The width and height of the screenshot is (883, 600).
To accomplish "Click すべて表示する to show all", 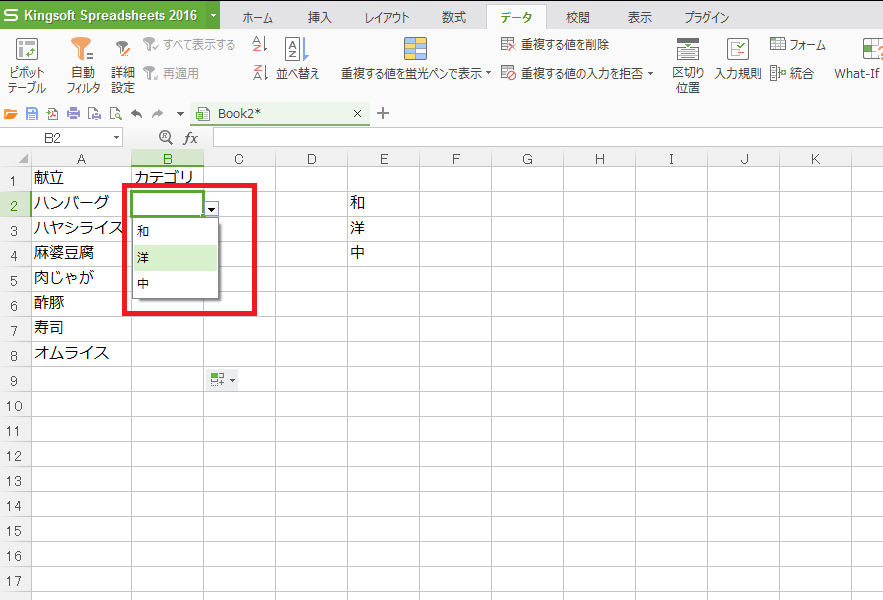I will (189, 45).
